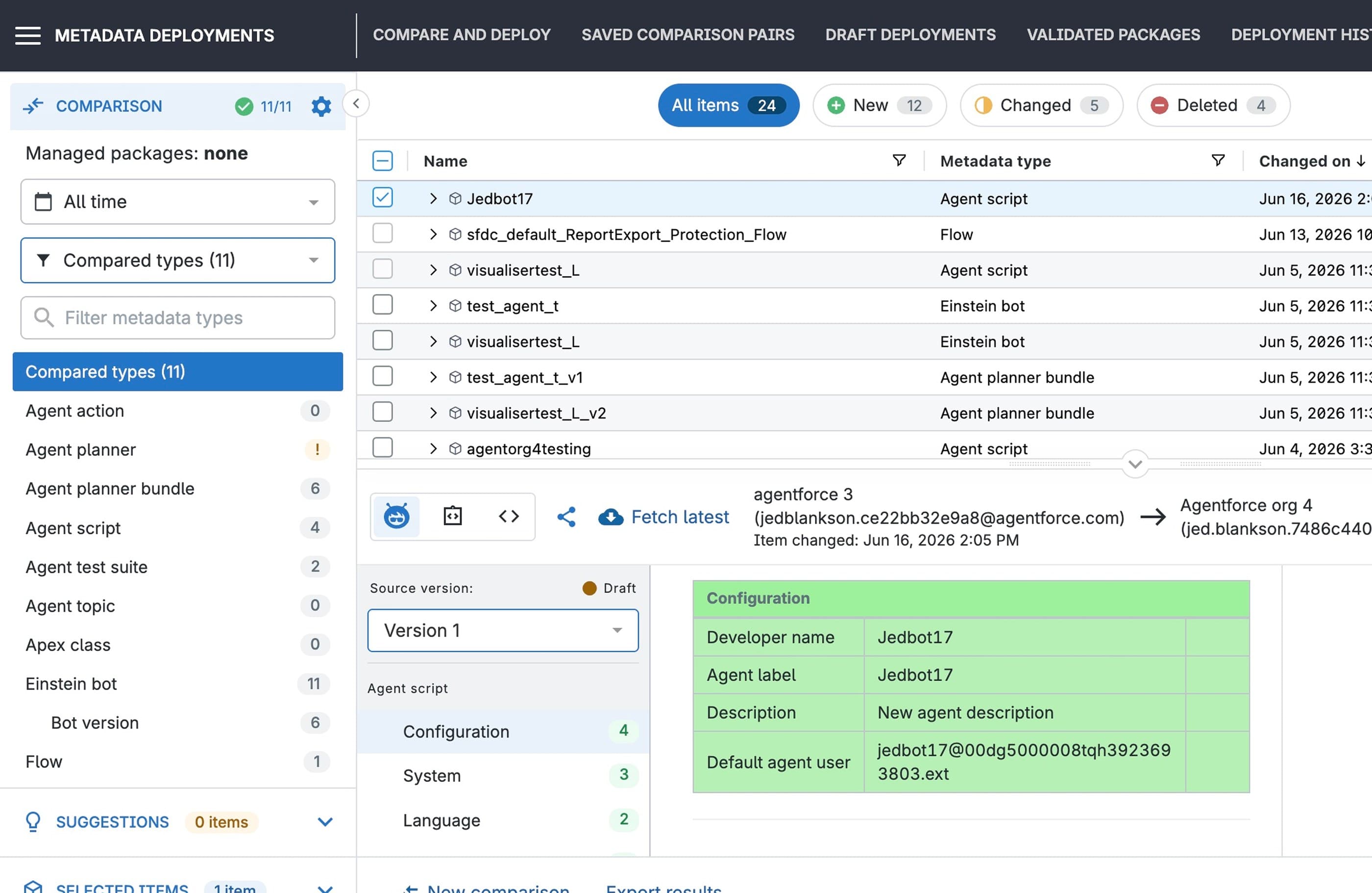
Task: Click the comparison arrows icon
Action: [33, 106]
